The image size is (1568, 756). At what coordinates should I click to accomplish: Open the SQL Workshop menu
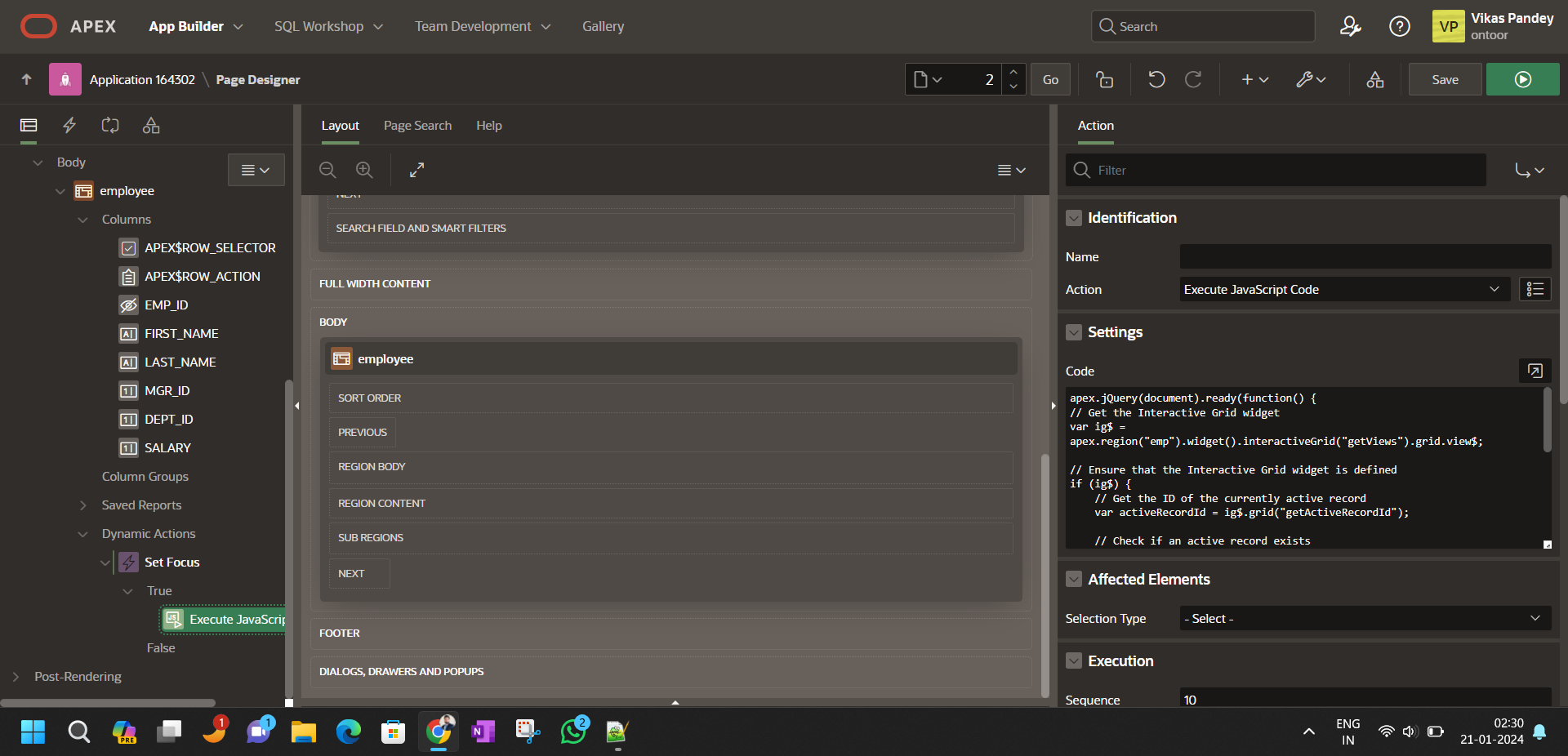328,26
